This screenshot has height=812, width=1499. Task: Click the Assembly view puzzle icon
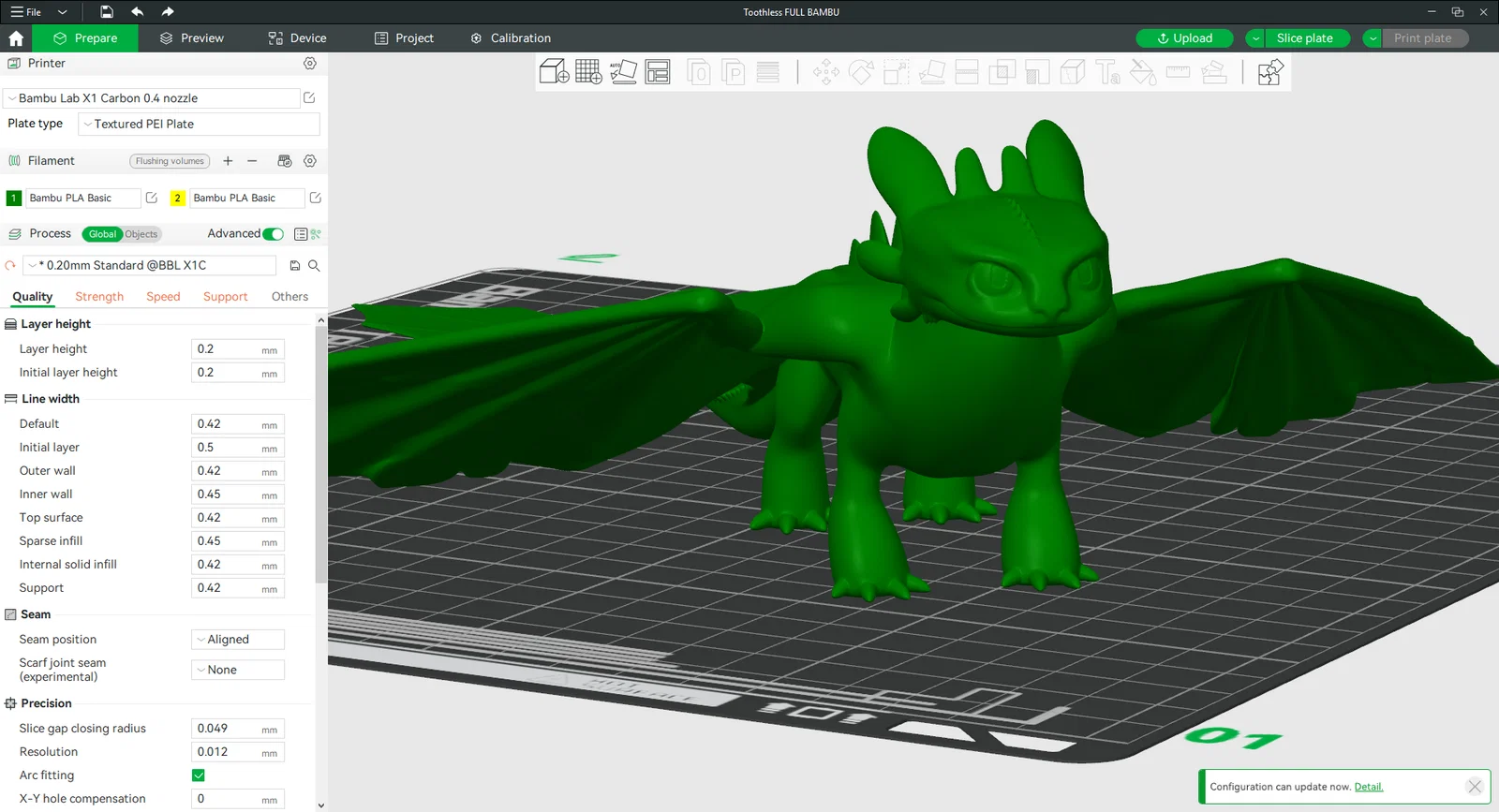(1270, 72)
